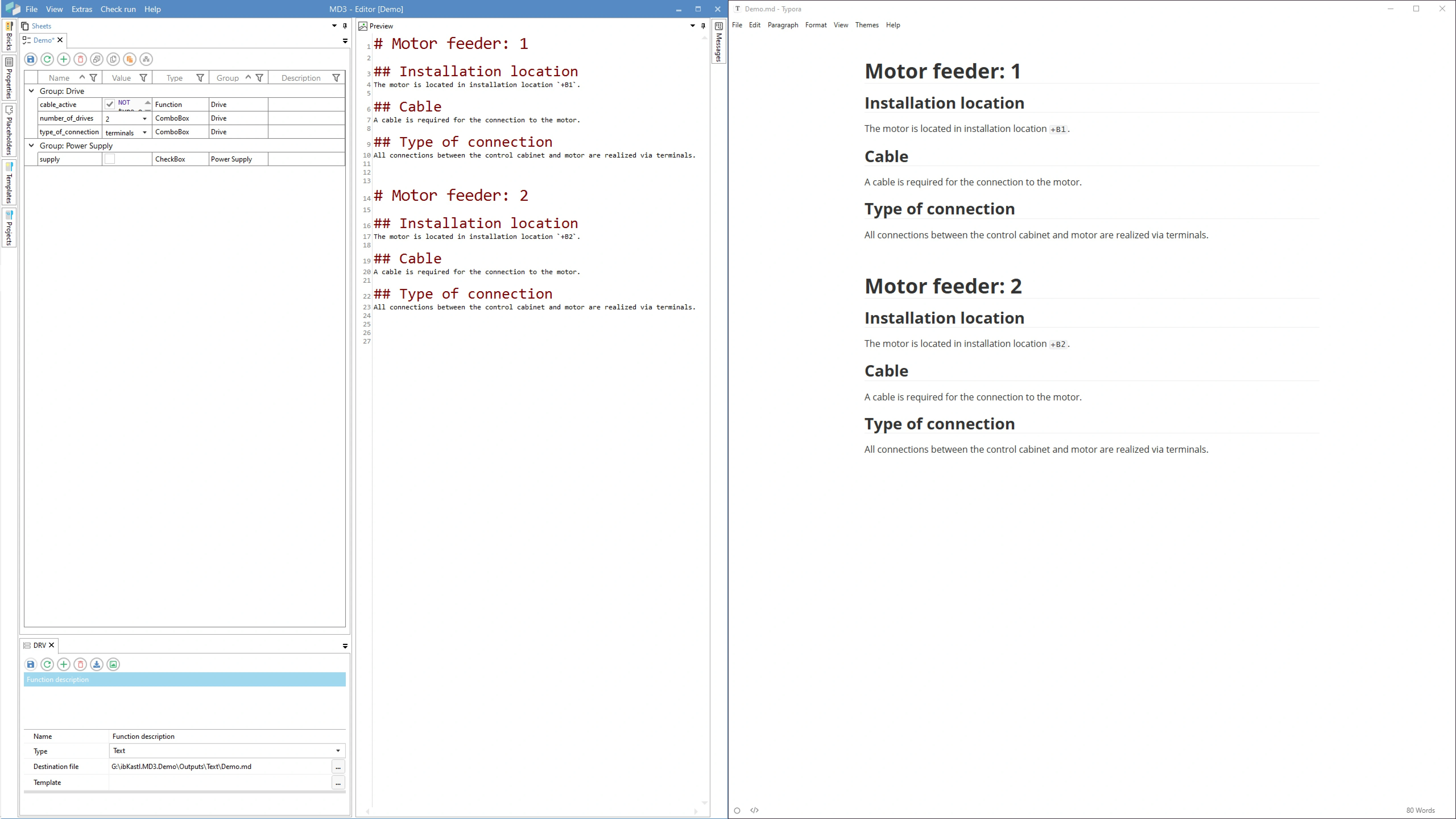1456x819 pixels.
Task: Open the Check run menu
Action: coord(117,9)
